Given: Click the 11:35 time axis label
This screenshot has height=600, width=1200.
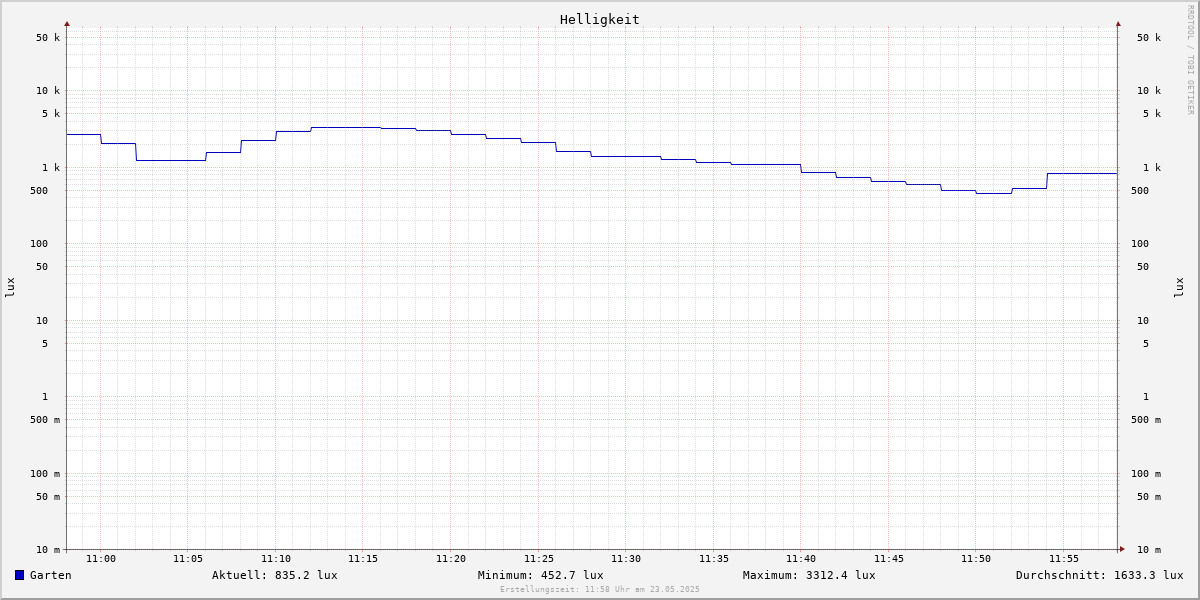Looking at the screenshot, I should 714,559.
